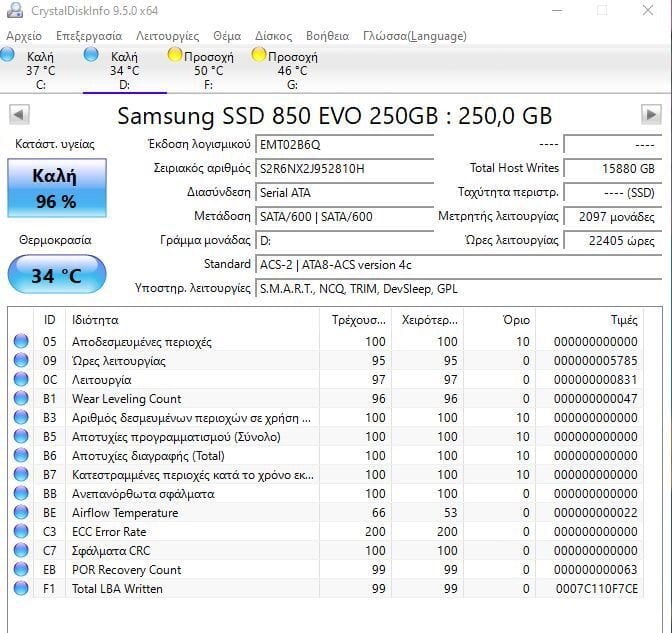Click status orb of attribute B3
The width and height of the screenshot is (672, 633).
coord(21,417)
